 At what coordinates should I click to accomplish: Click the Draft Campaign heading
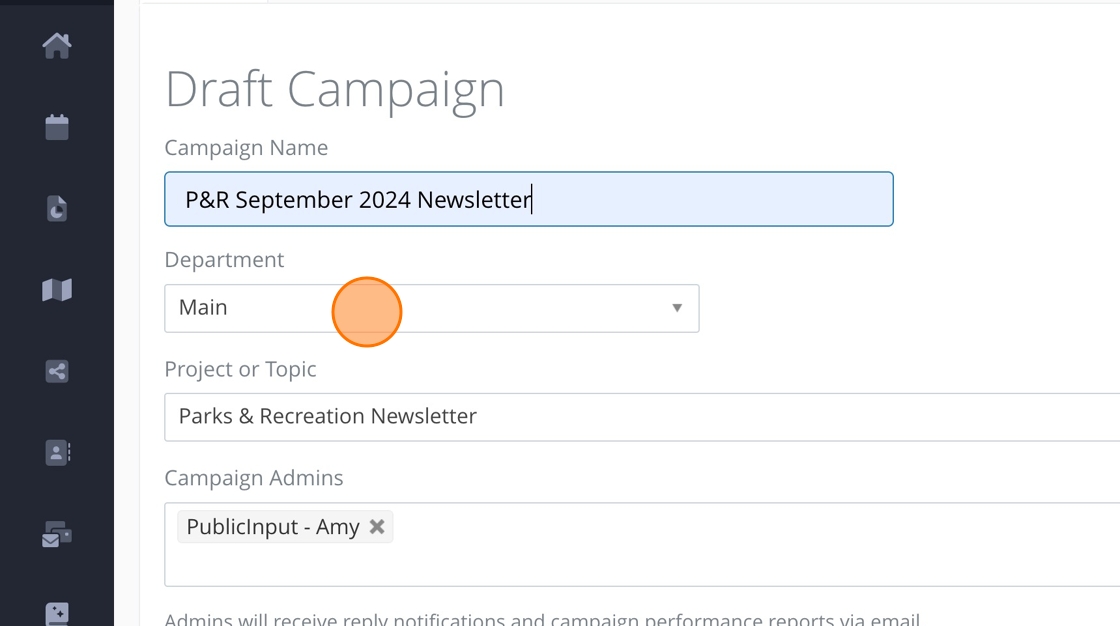coord(334,89)
